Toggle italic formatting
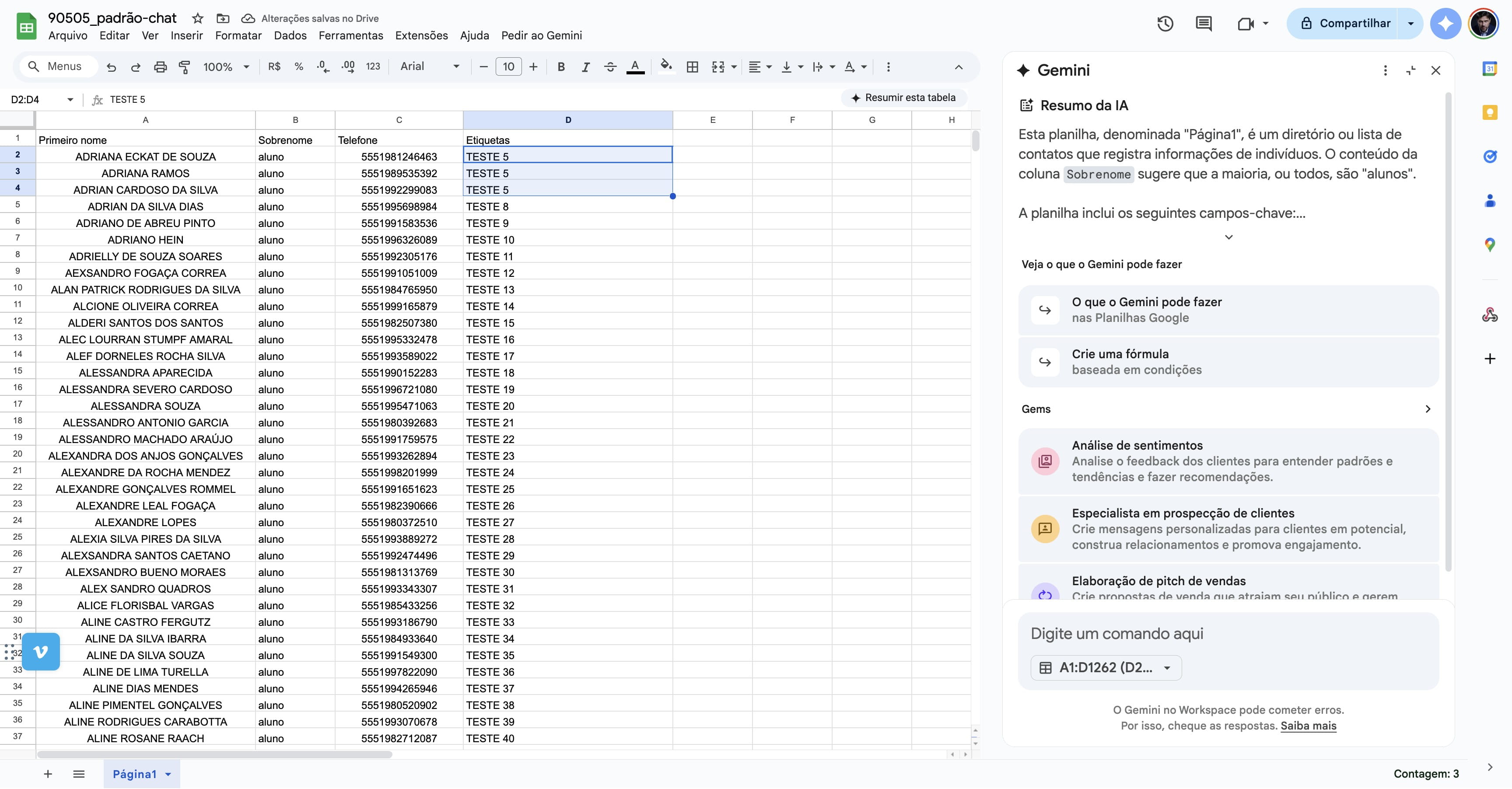The width and height of the screenshot is (1512, 789). click(585, 67)
